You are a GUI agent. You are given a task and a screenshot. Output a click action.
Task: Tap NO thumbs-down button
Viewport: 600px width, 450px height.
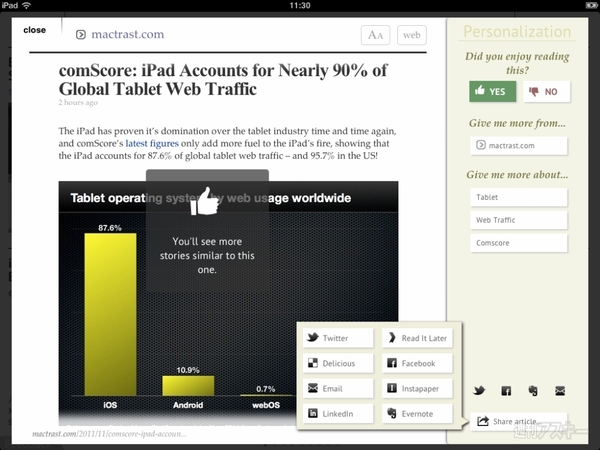[546, 91]
